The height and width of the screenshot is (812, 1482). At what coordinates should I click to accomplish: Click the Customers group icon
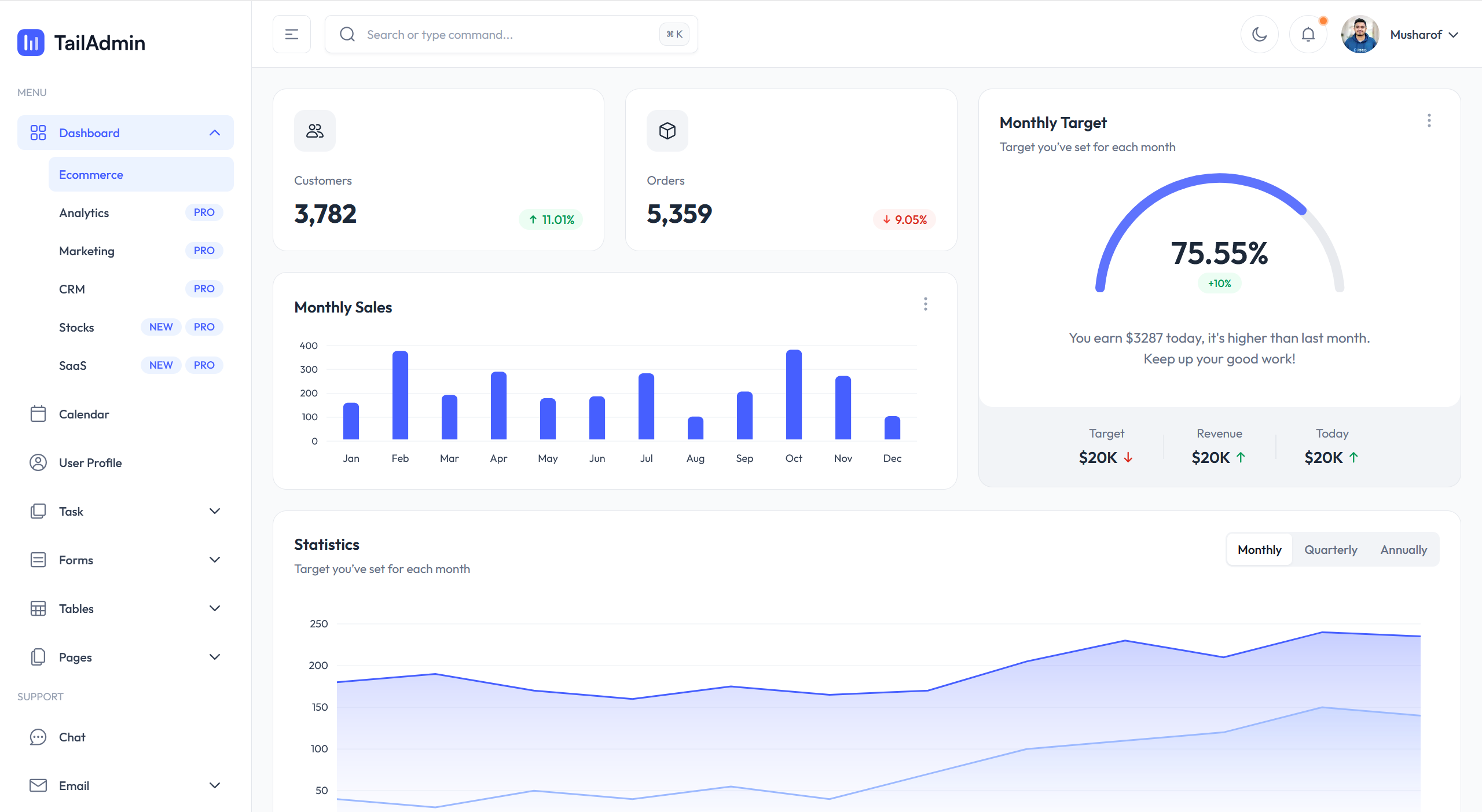coord(315,131)
